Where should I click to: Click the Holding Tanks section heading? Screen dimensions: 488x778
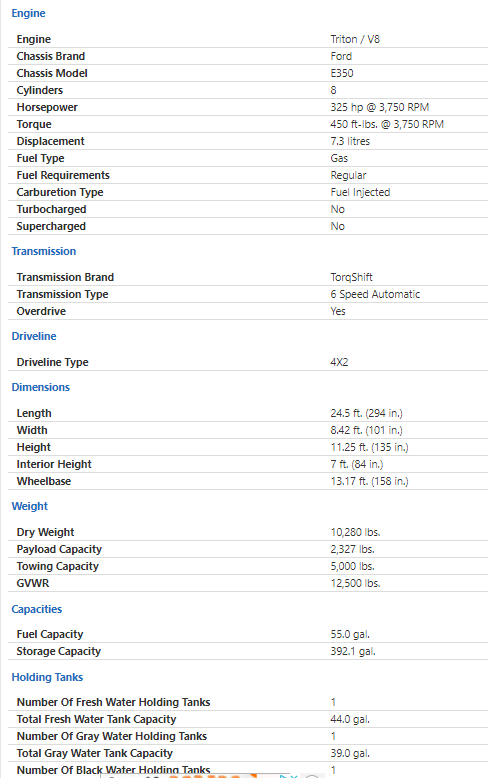(47, 677)
